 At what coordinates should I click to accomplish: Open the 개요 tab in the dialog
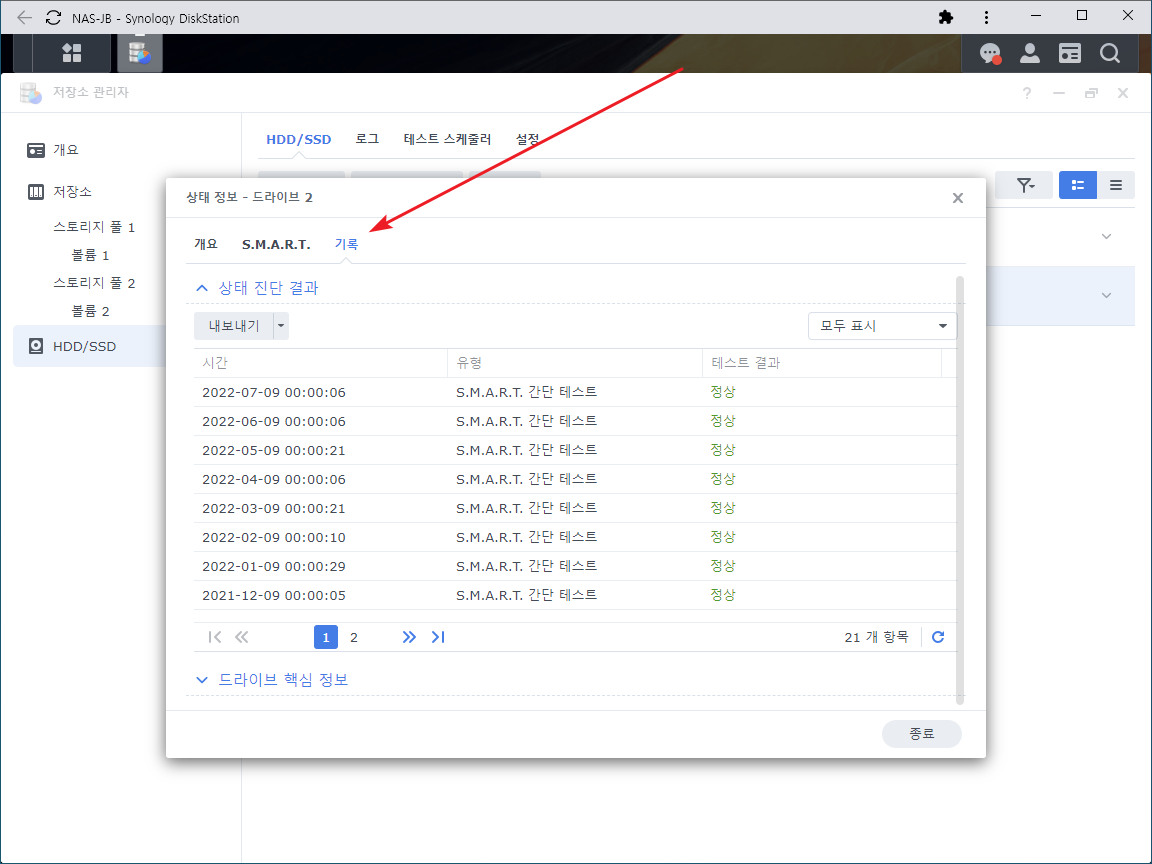pyautogui.click(x=206, y=244)
